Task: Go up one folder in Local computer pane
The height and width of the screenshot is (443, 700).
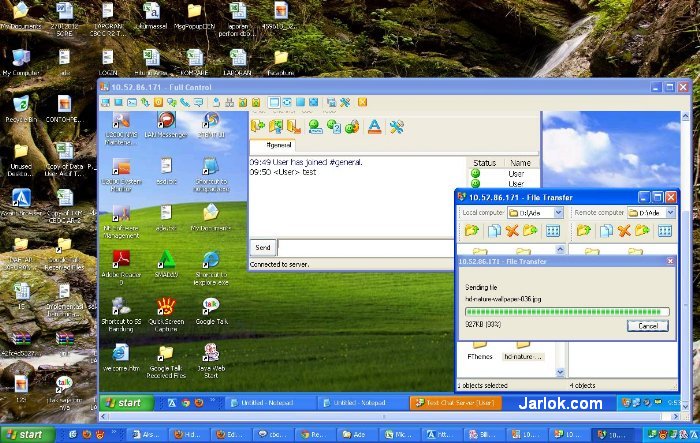Action: (472, 231)
